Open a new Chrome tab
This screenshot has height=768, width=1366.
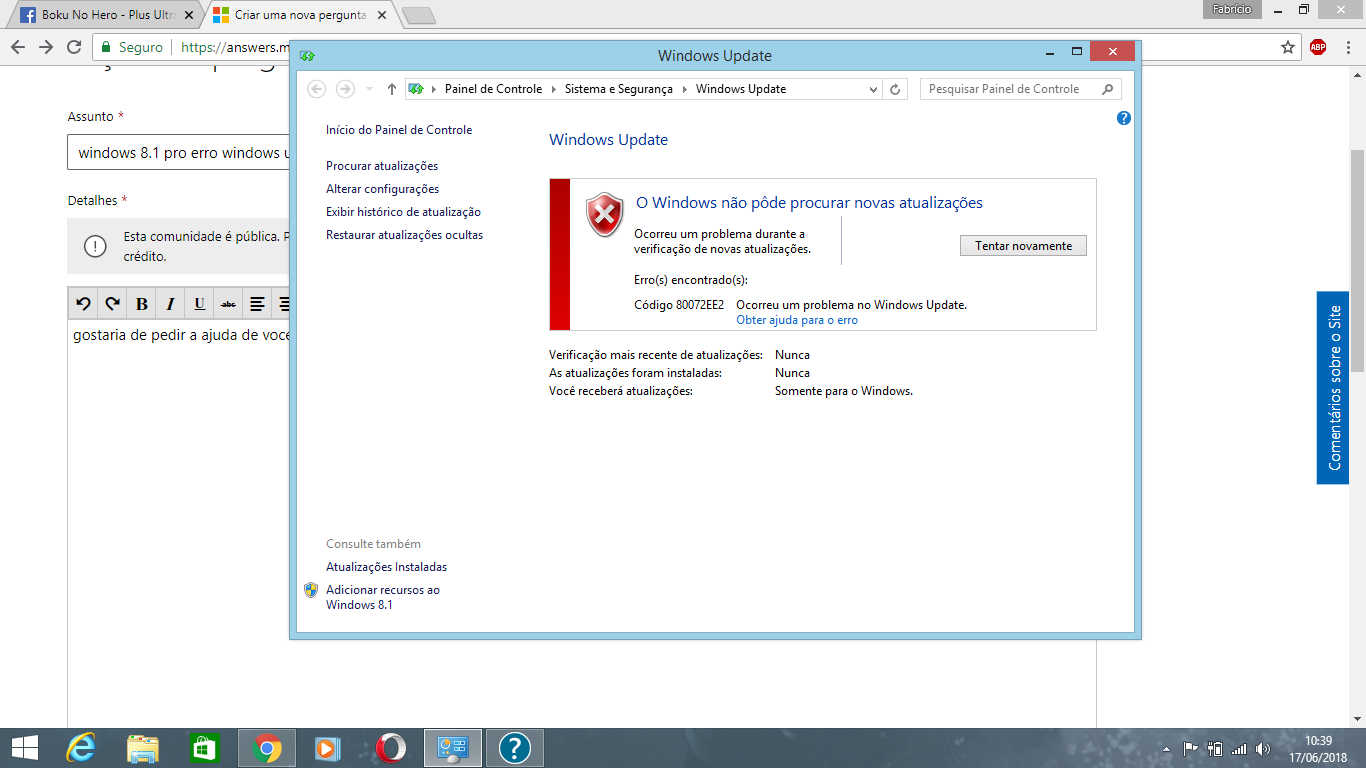coord(419,15)
